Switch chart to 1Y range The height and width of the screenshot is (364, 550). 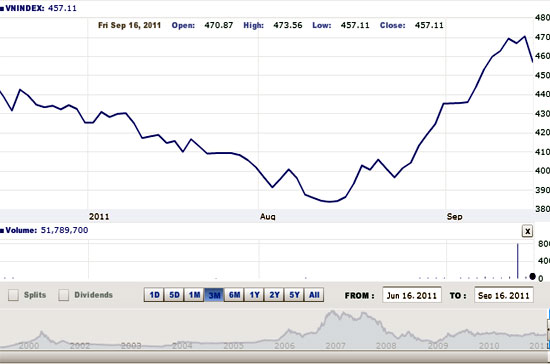[254, 295]
